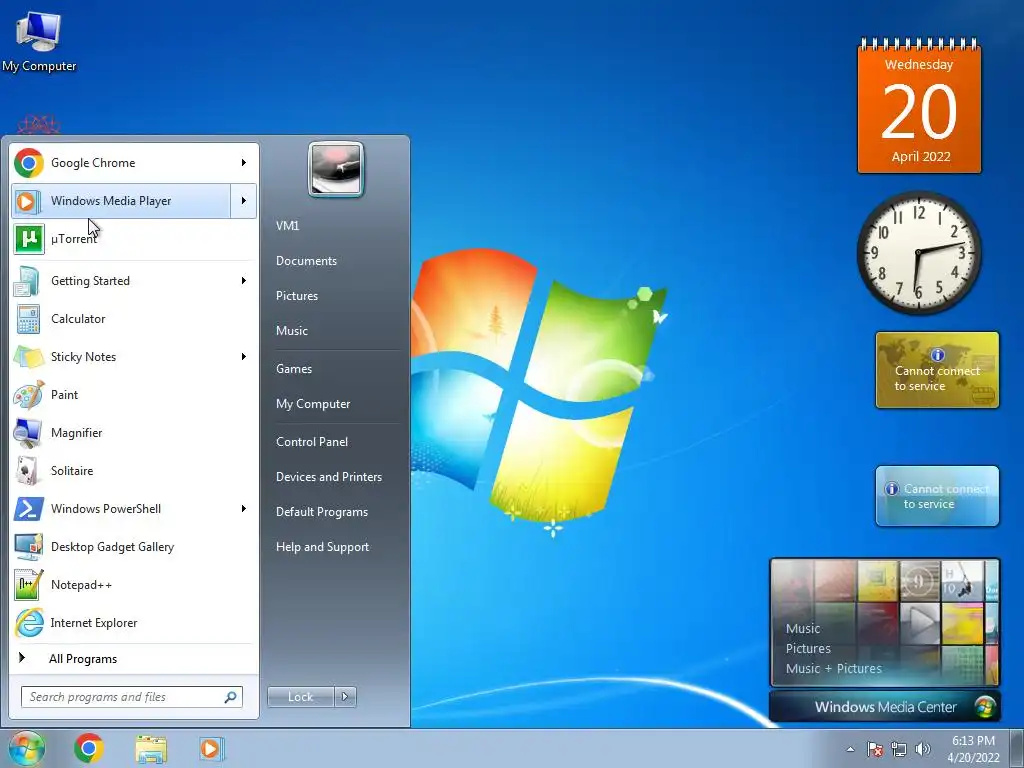Open Games from Start menu
Image resolution: width=1024 pixels, height=768 pixels.
click(x=294, y=368)
